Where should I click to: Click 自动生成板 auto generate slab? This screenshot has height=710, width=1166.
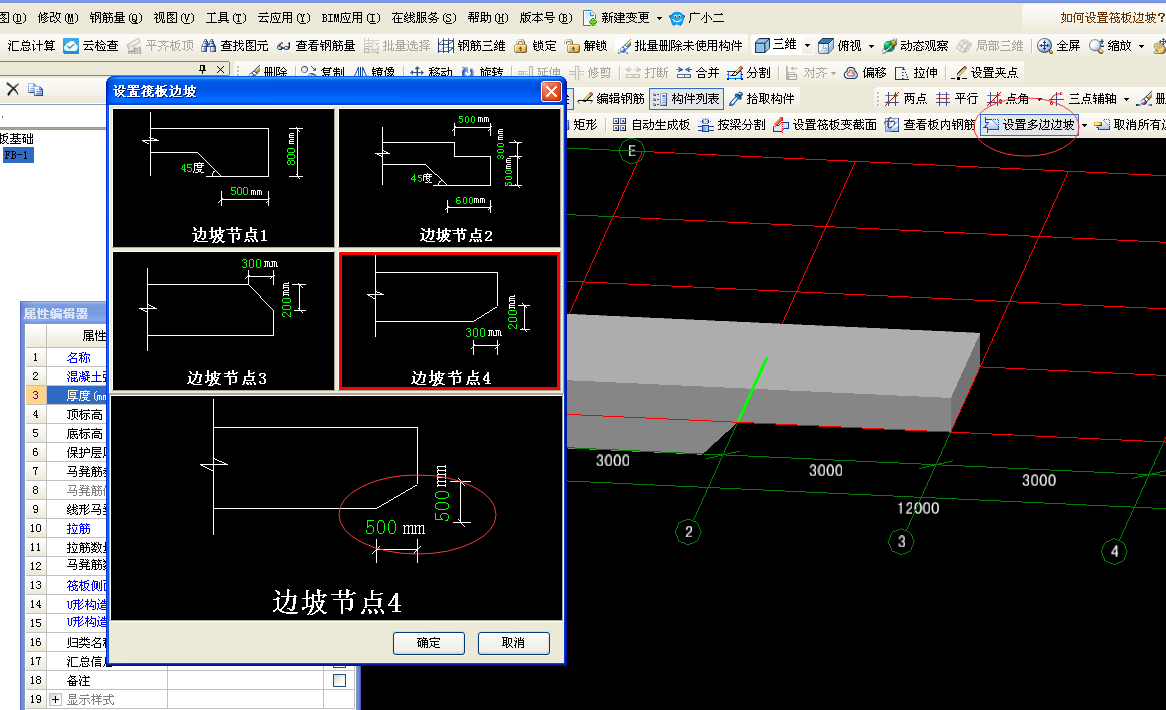(651, 125)
